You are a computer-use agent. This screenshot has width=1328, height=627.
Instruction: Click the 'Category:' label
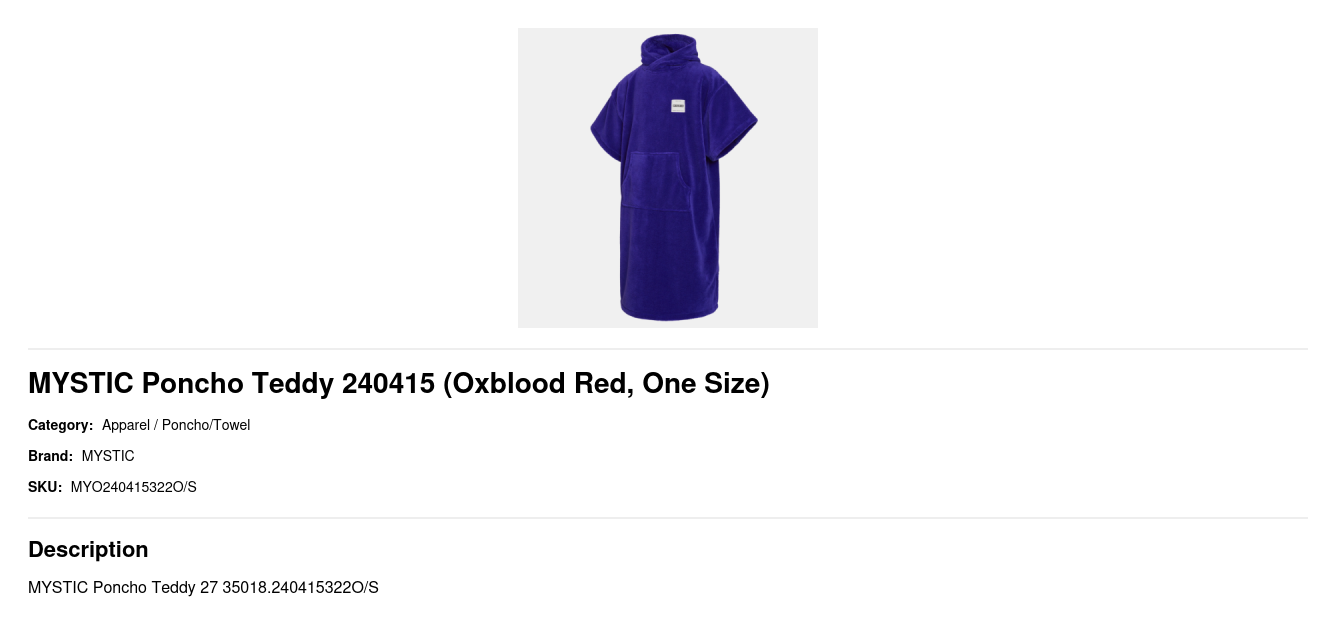pyautogui.click(x=61, y=425)
